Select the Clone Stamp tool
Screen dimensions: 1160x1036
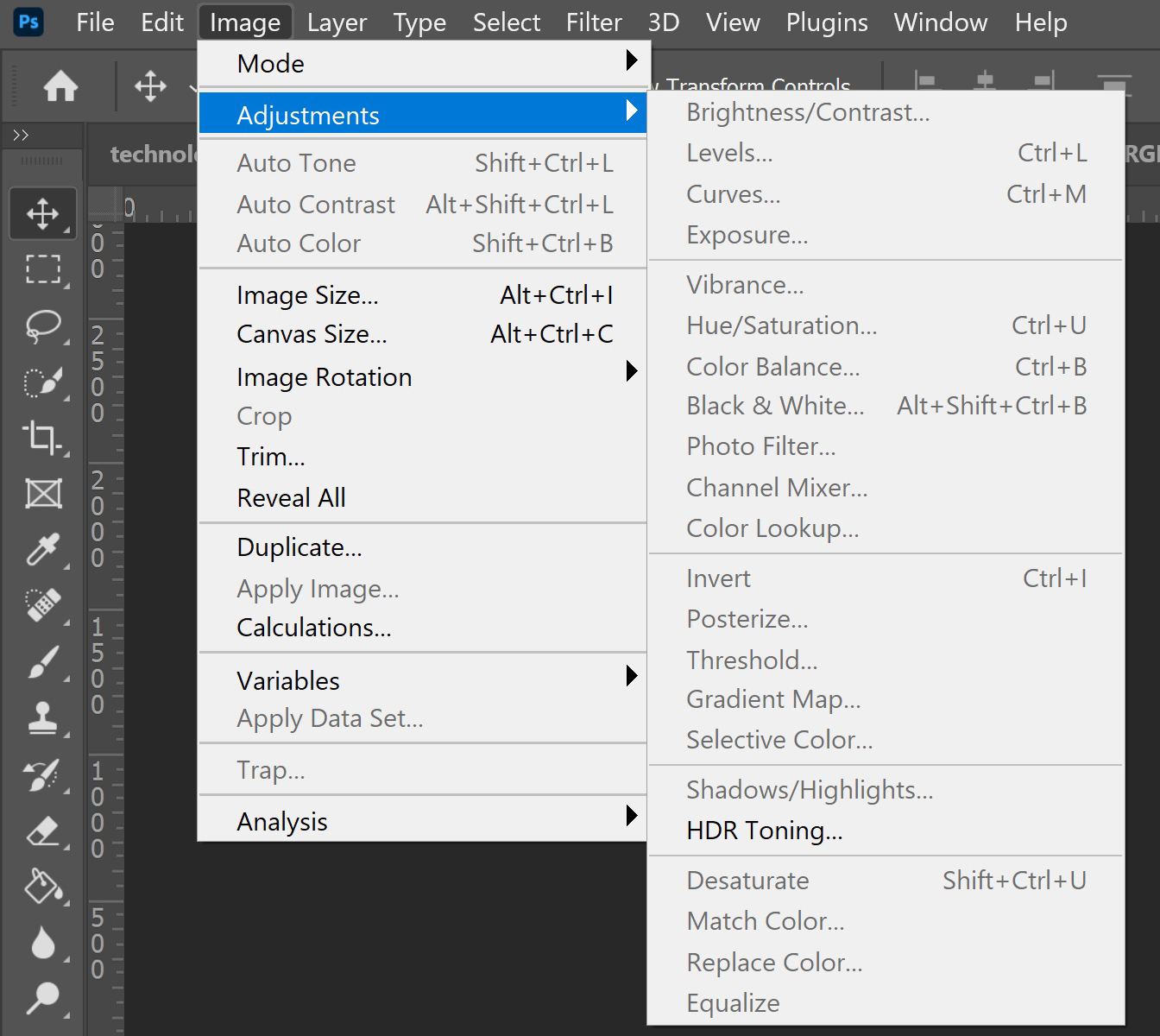[x=42, y=719]
